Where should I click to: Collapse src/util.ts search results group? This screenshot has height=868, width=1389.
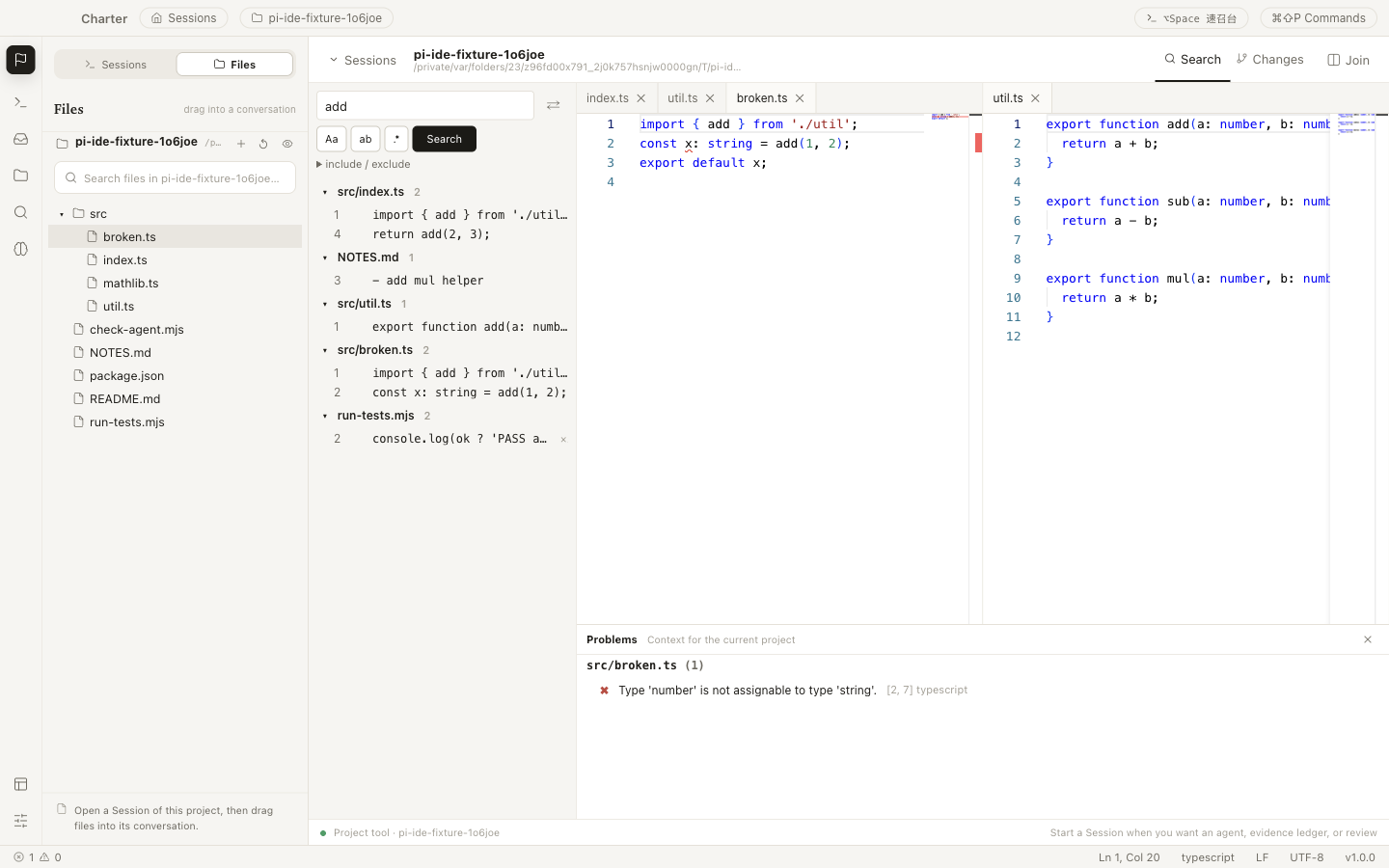[325, 304]
